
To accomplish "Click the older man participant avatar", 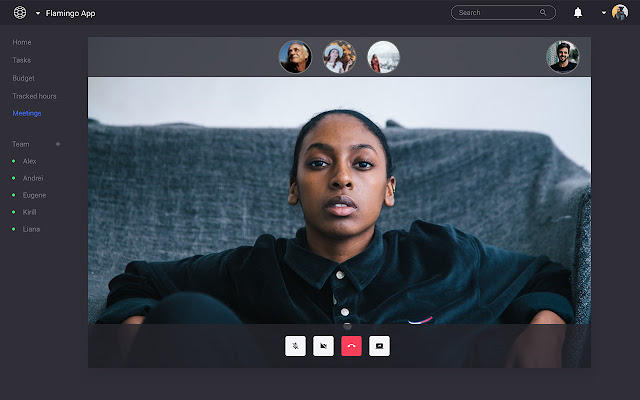I will click(295, 57).
